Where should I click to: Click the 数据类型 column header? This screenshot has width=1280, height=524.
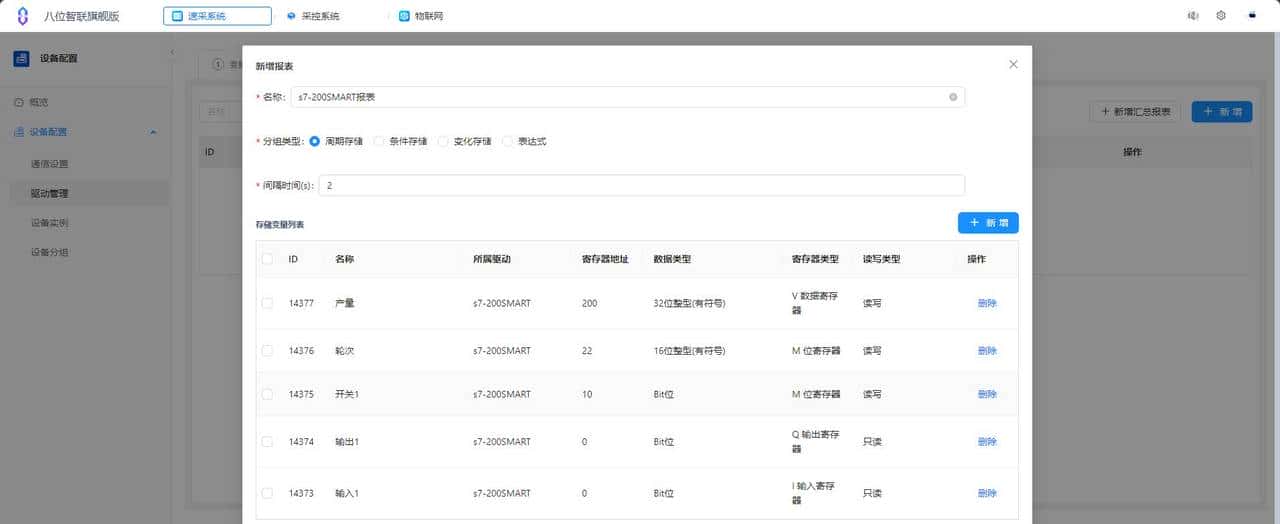pos(672,259)
